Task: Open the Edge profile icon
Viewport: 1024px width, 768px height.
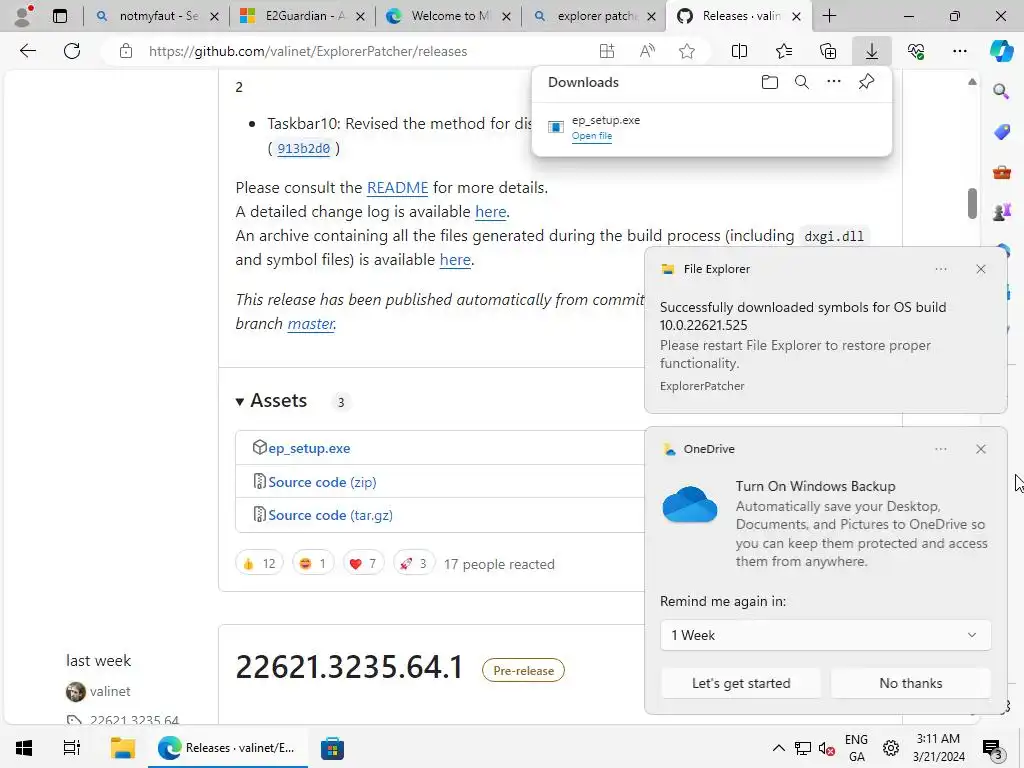Action: 23,15
